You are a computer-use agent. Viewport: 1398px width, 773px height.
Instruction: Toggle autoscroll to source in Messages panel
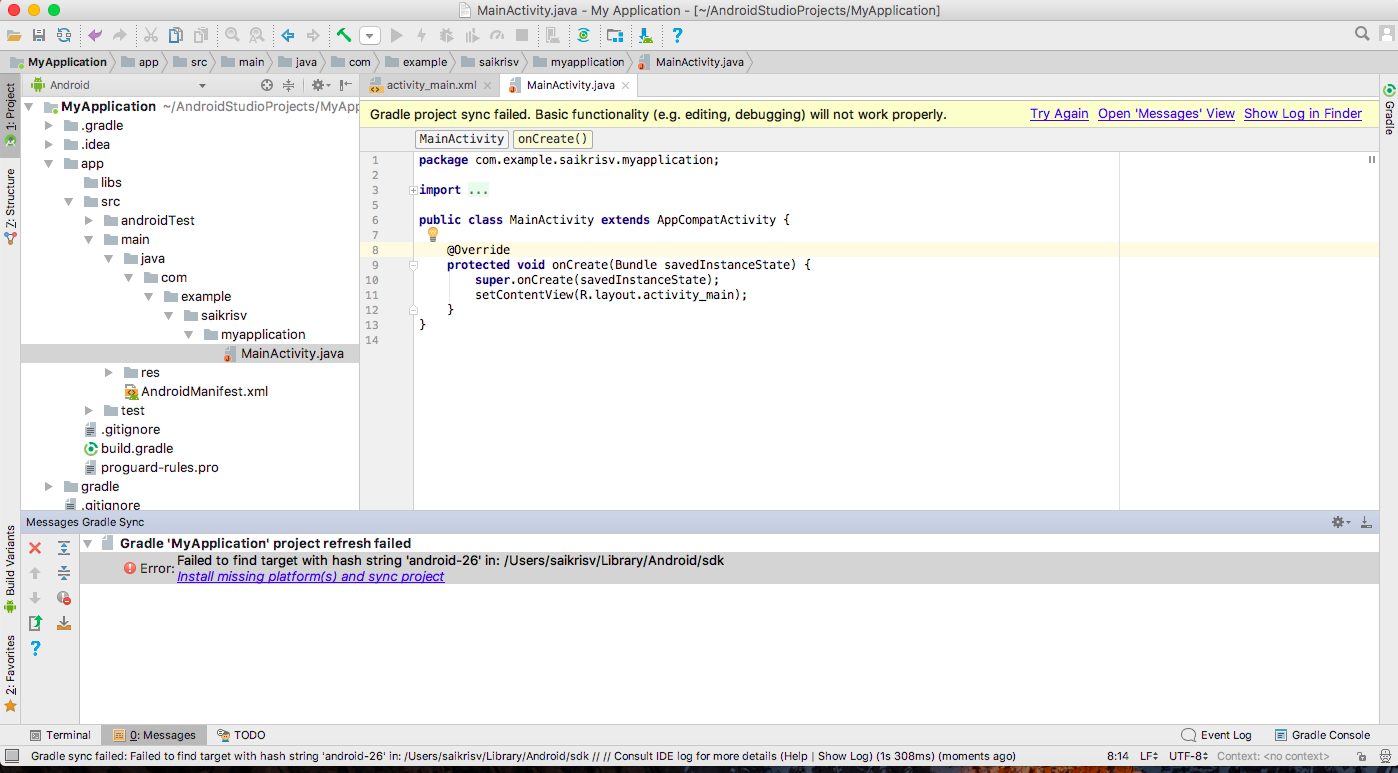pos(64,623)
